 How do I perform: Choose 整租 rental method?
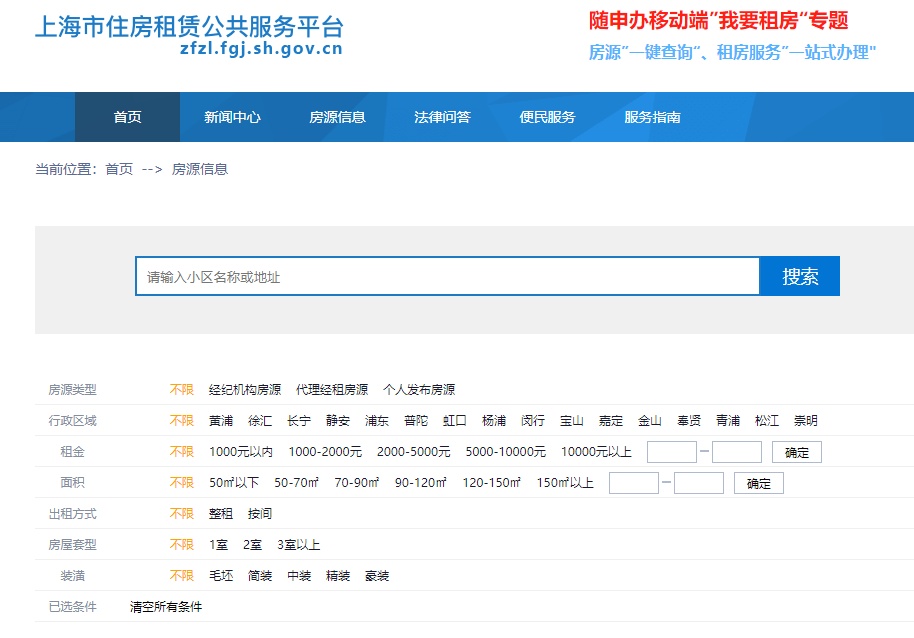point(221,514)
